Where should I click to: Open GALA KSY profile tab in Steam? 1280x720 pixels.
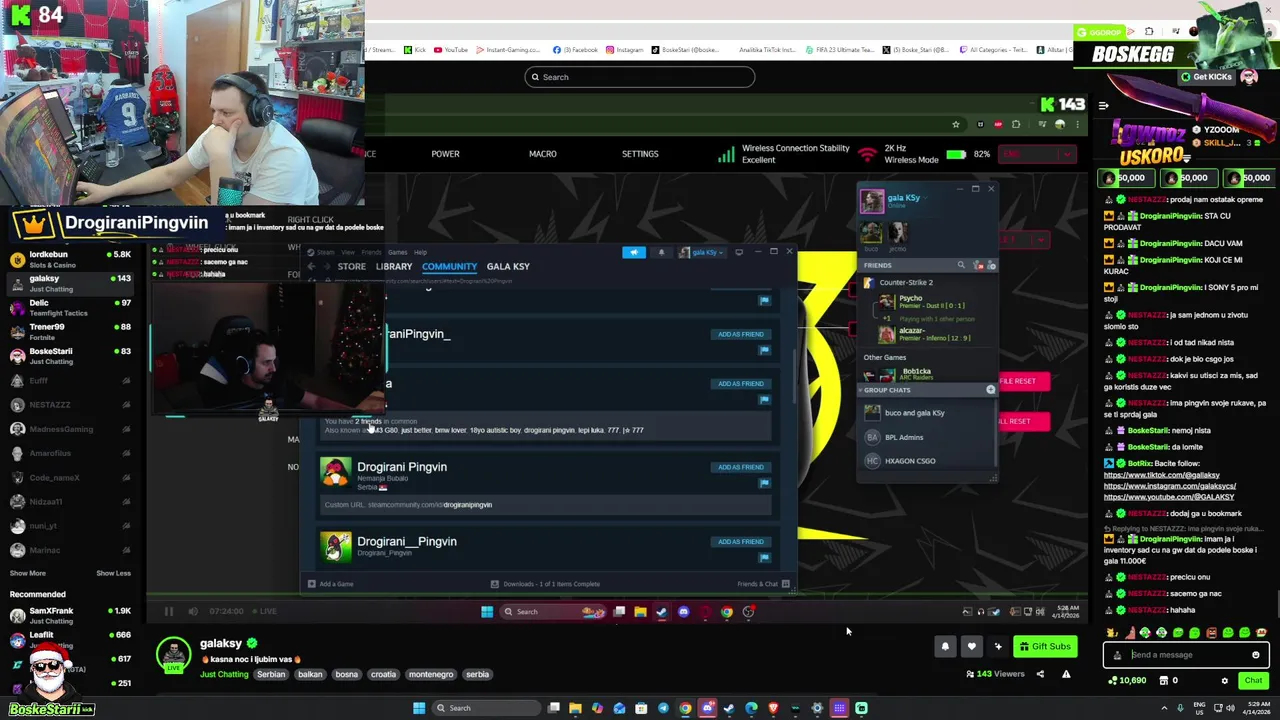(x=508, y=266)
